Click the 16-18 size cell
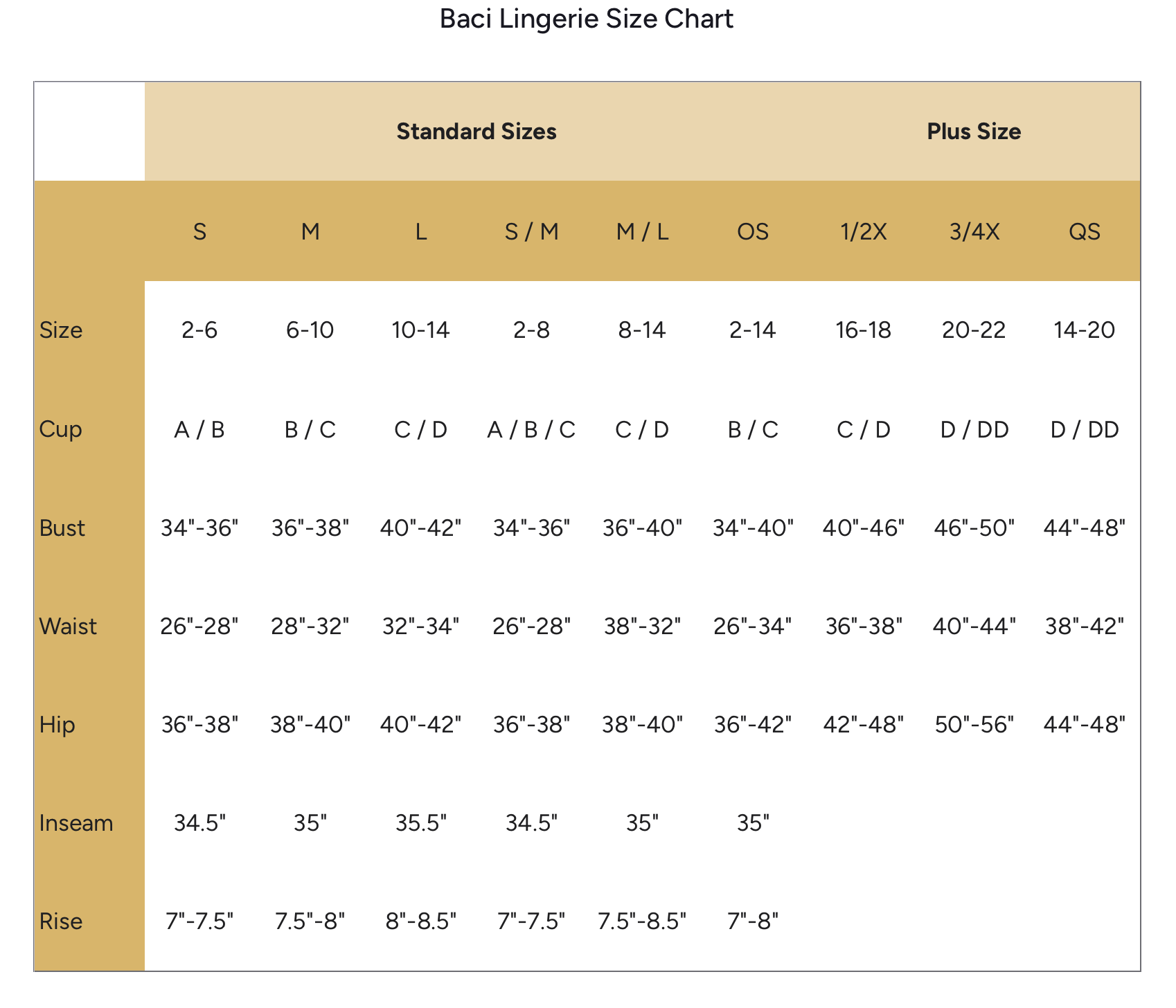 [863, 330]
